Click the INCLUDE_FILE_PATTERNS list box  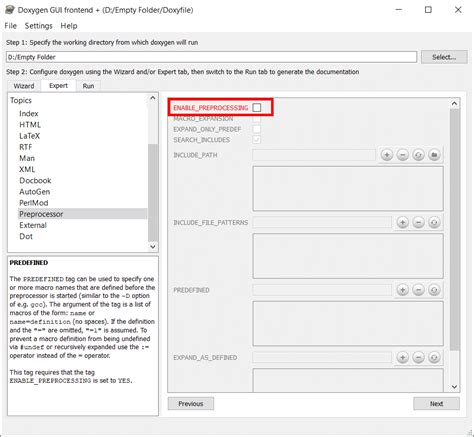(x=348, y=256)
